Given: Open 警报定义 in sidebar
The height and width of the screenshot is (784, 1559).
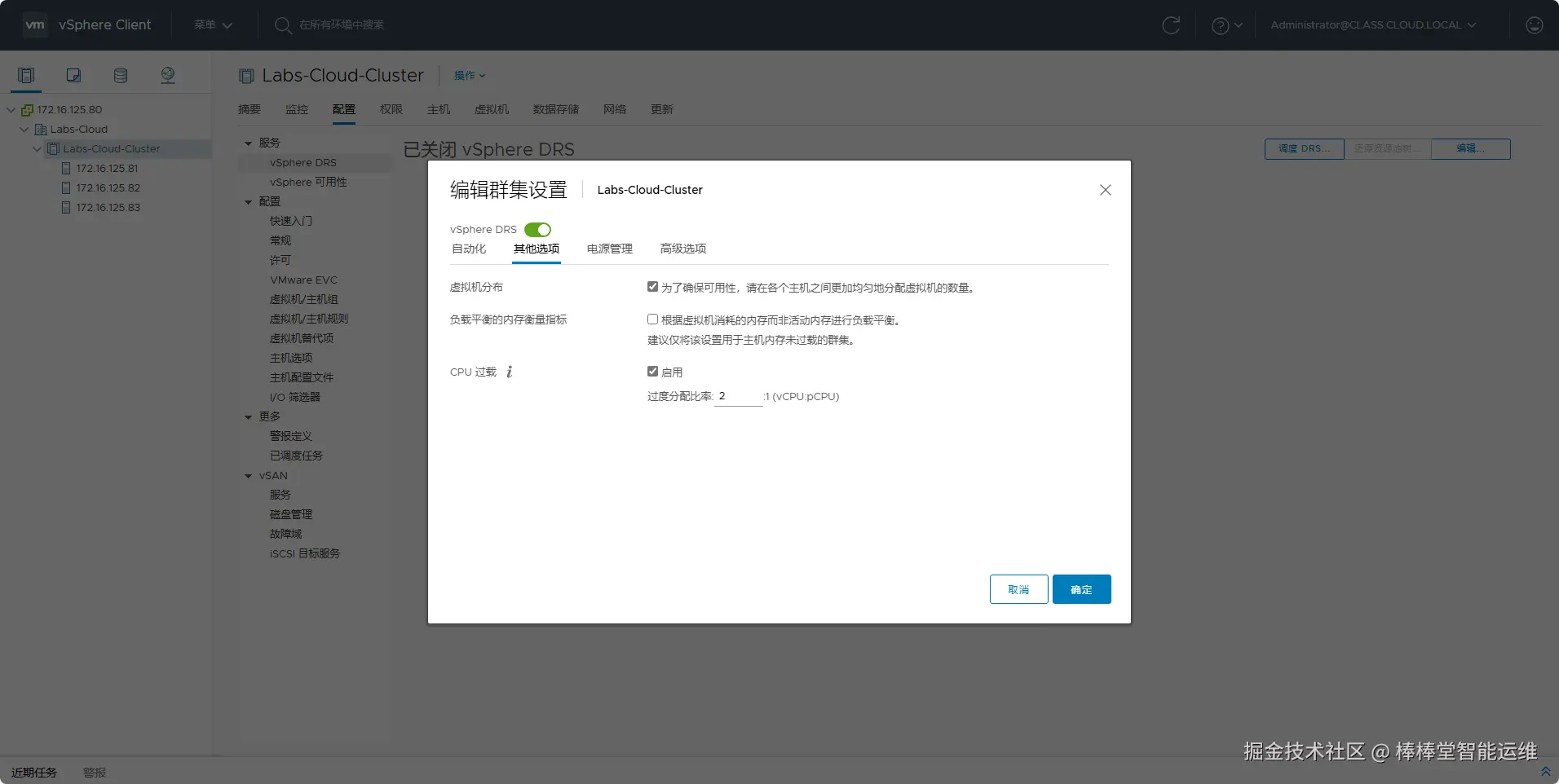Looking at the screenshot, I should pyautogui.click(x=291, y=437).
